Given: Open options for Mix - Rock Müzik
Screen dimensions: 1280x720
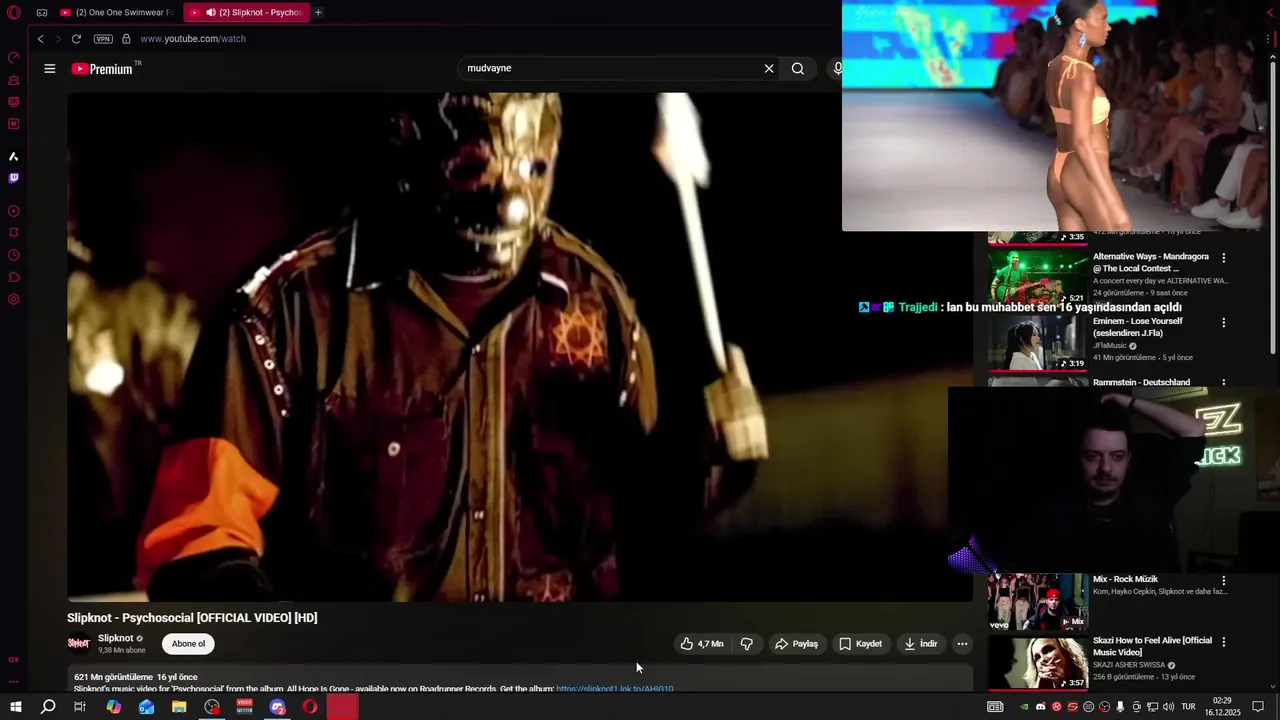Looking at the screenshot, I should click(1223, 581).
